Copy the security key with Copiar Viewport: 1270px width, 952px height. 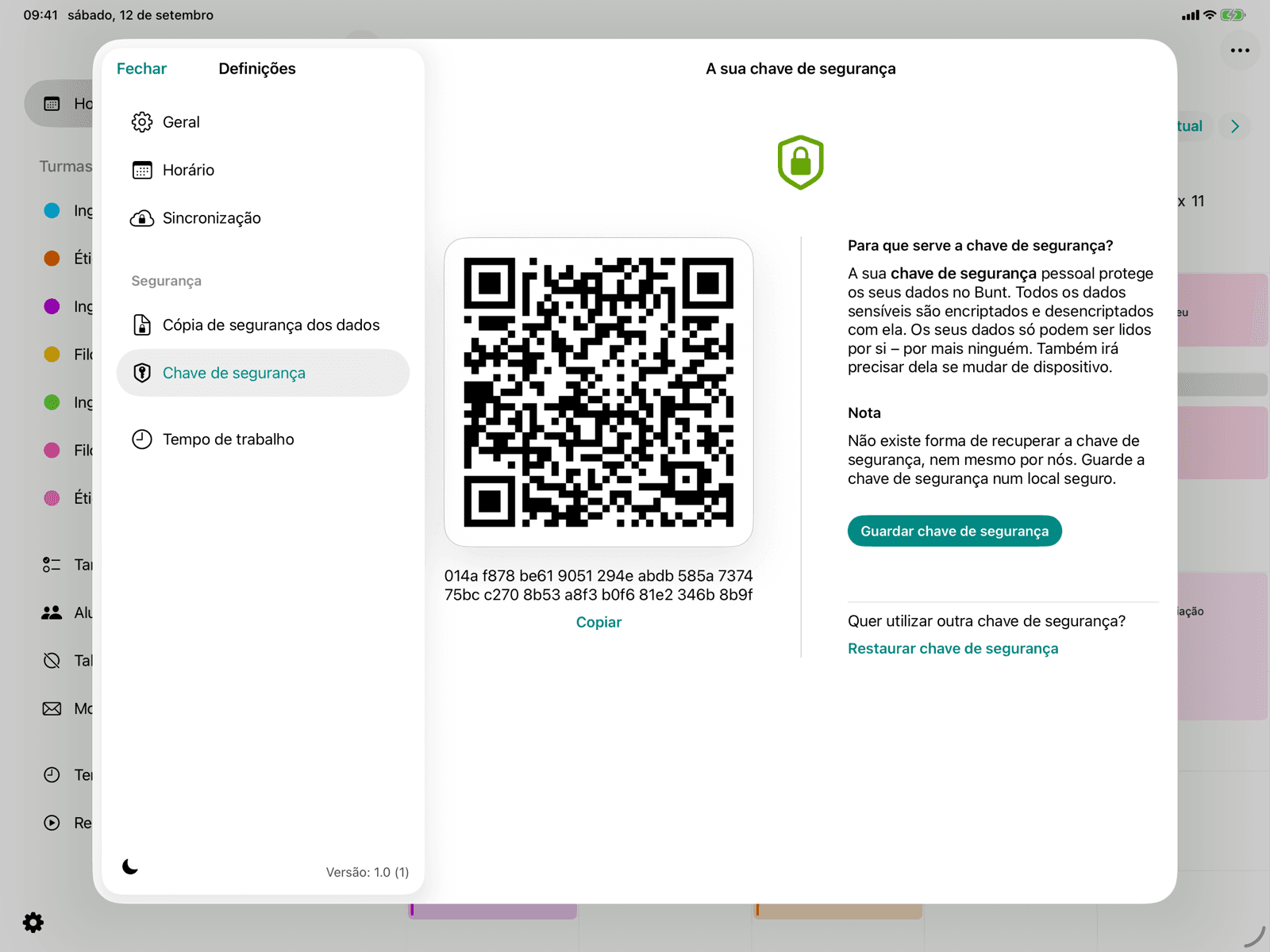click(x=598, y=623)
